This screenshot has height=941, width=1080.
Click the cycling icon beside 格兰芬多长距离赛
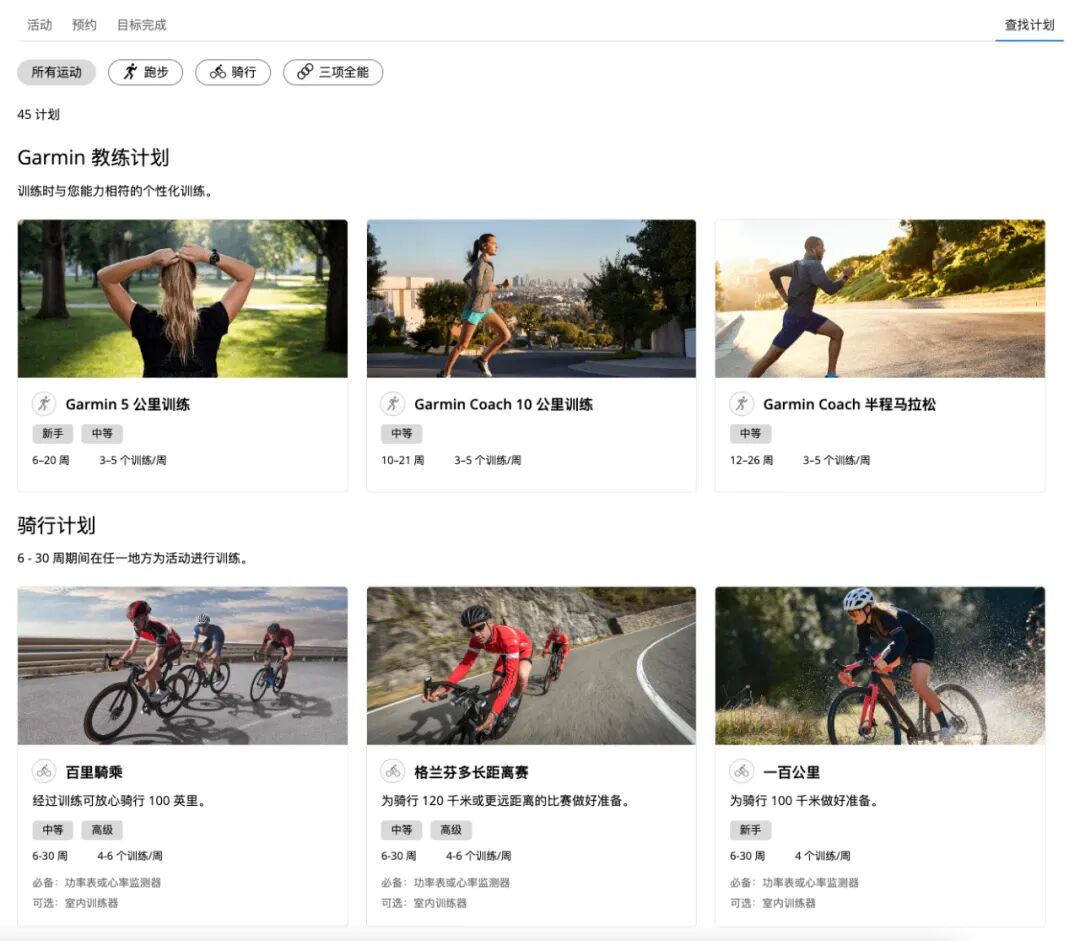393,772
